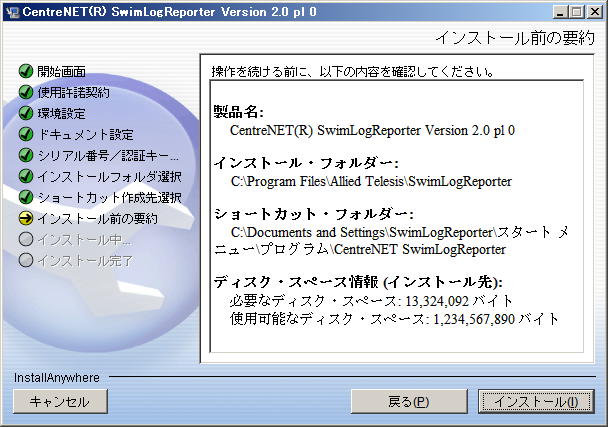
Task: Select the 開始画面 step label
Action: coord(62,71)
